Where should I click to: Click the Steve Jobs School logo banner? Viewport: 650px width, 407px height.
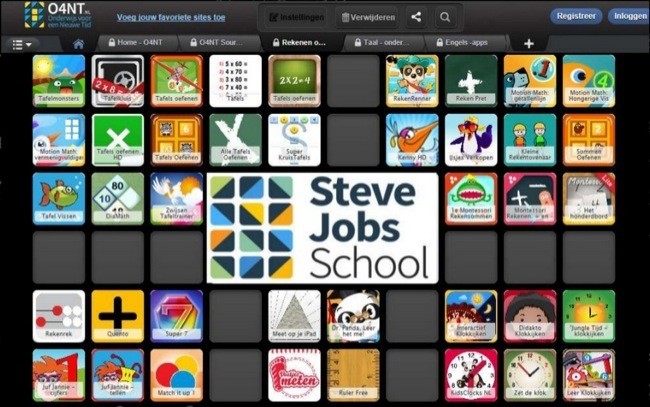coord(322,228)
